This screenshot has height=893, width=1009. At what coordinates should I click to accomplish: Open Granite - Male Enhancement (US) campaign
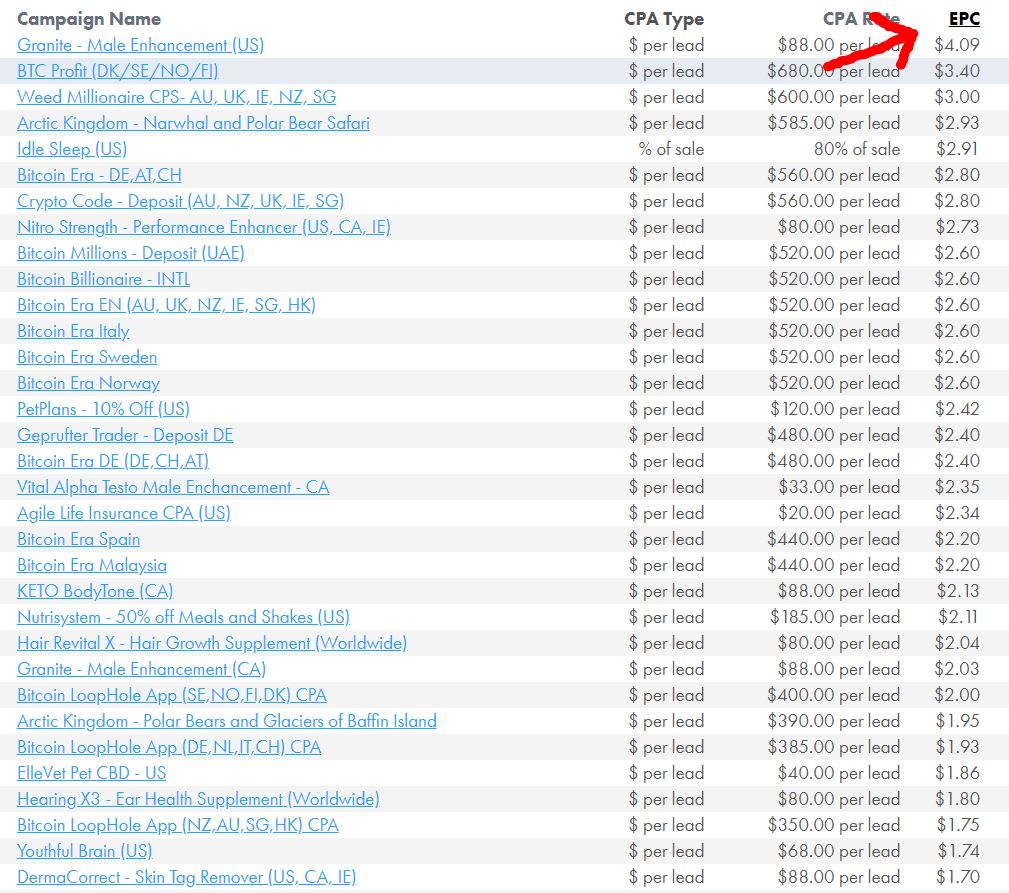click(x=140, y=45)
